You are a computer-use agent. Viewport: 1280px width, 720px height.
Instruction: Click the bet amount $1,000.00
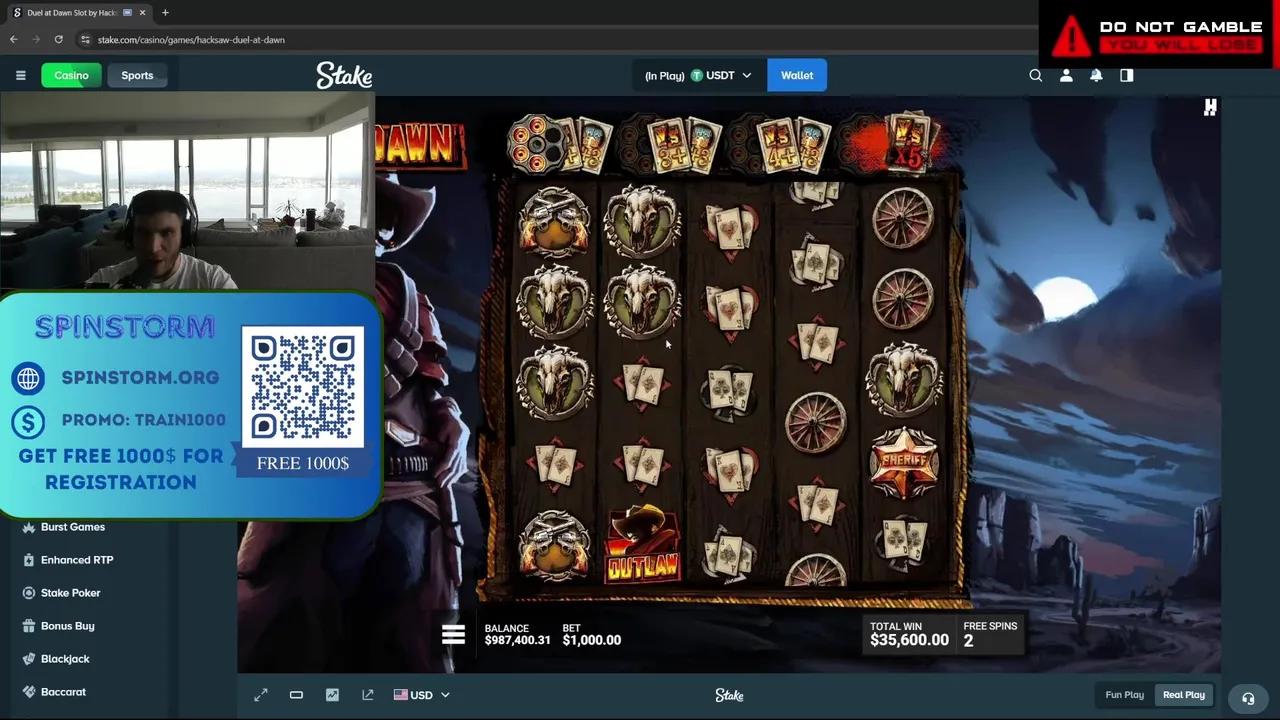click(x=591, y=640)
